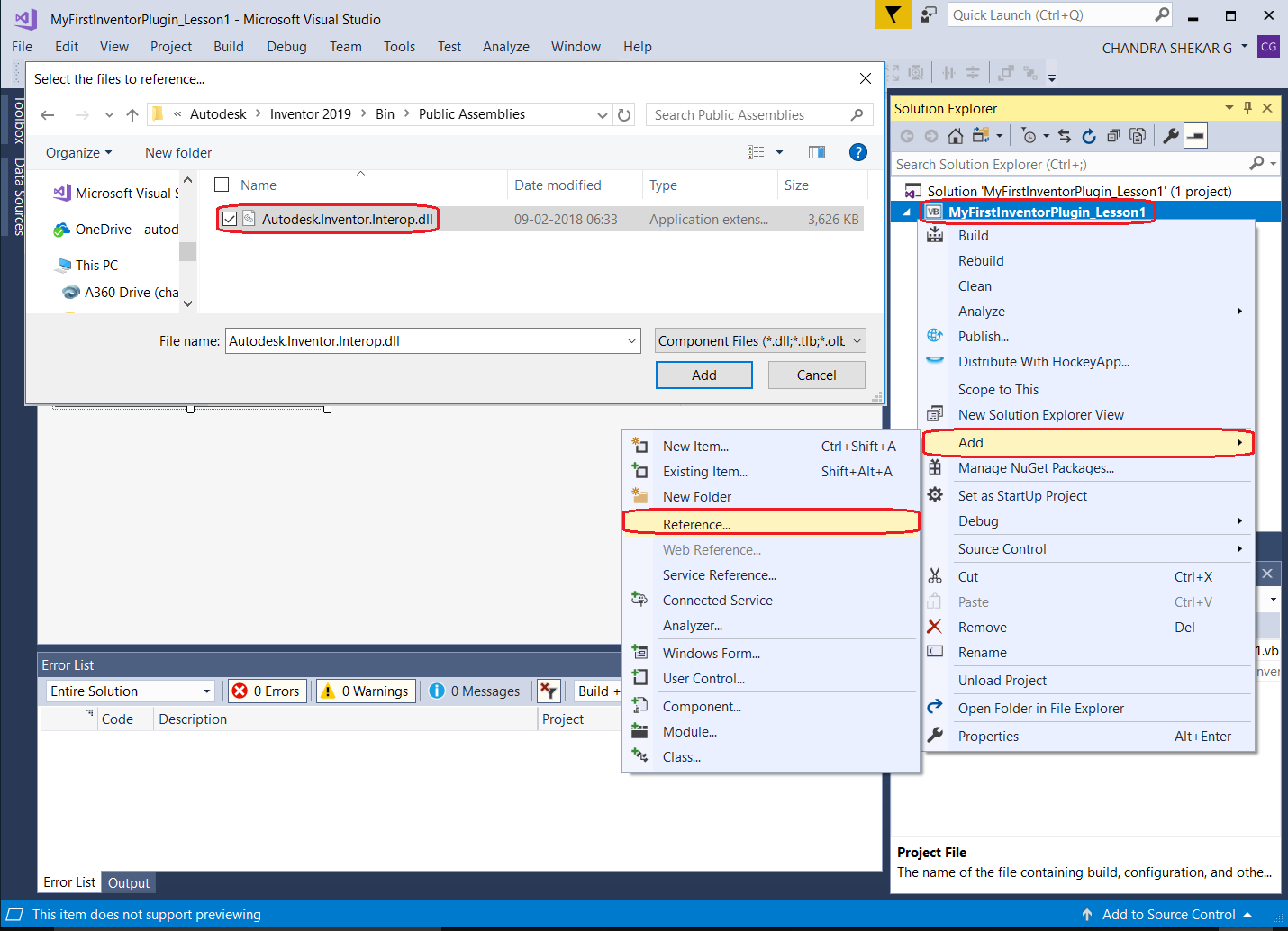Tick the select-all checkbox beside Name header
This screenshot has height=931, width=1288.
click(222, 185)
